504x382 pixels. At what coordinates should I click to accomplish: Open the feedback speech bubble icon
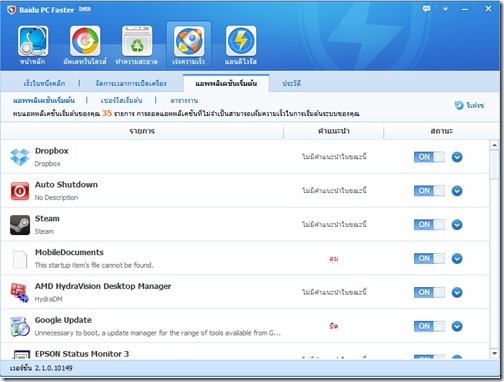426,9
